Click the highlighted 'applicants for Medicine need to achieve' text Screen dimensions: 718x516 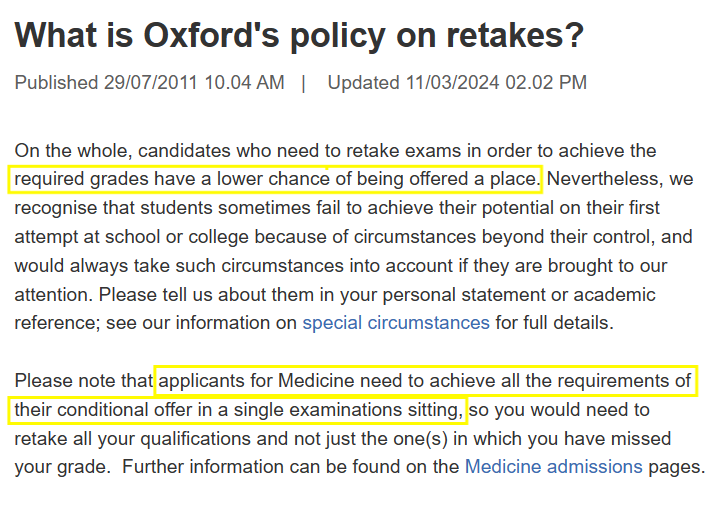tap(425, 381)
